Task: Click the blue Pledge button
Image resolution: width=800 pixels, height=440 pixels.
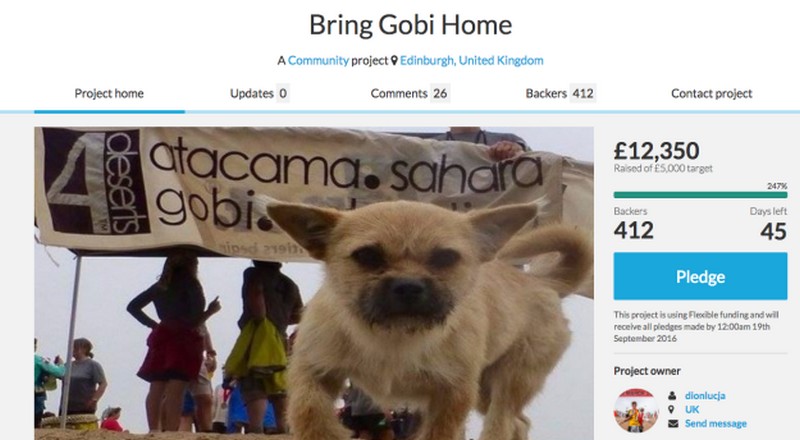Action: pyautogui.click(x=700, y=276)
